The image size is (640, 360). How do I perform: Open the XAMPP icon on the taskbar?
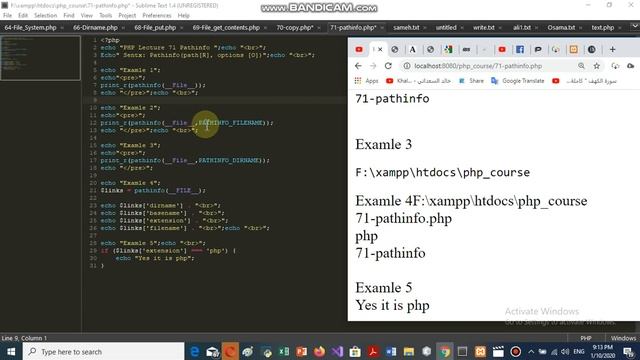point(480,351)
